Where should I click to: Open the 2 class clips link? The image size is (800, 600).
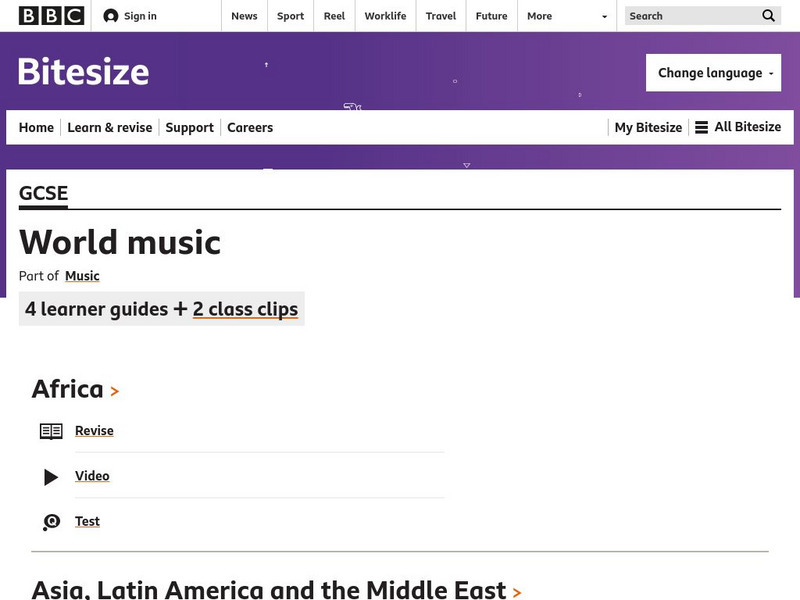[245, 309]
